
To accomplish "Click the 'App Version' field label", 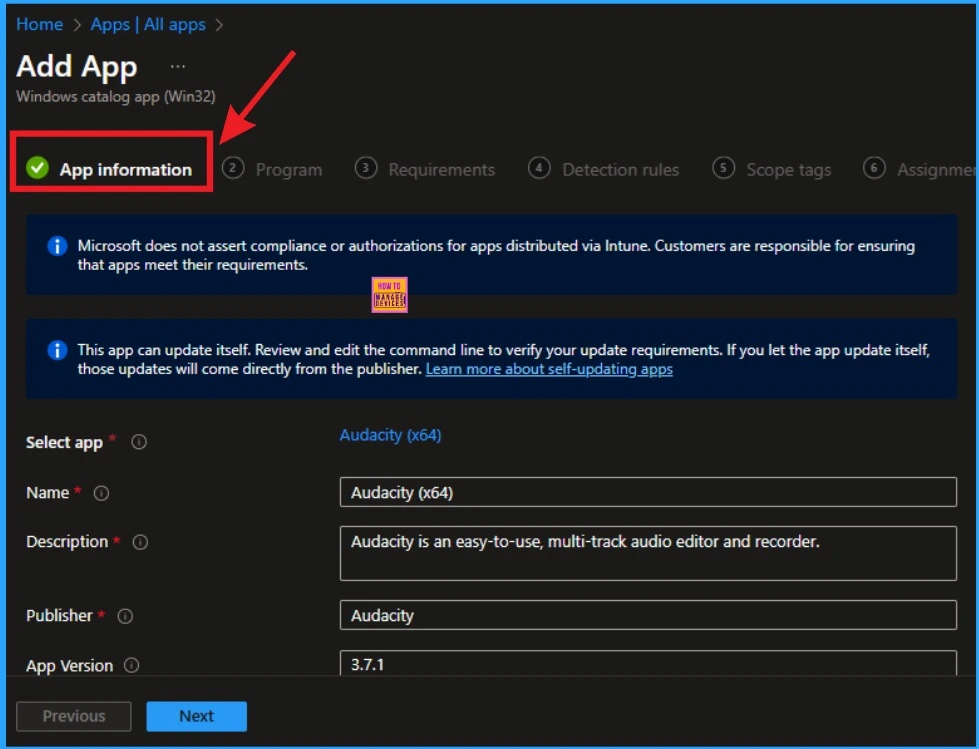I will click(70, 666).
